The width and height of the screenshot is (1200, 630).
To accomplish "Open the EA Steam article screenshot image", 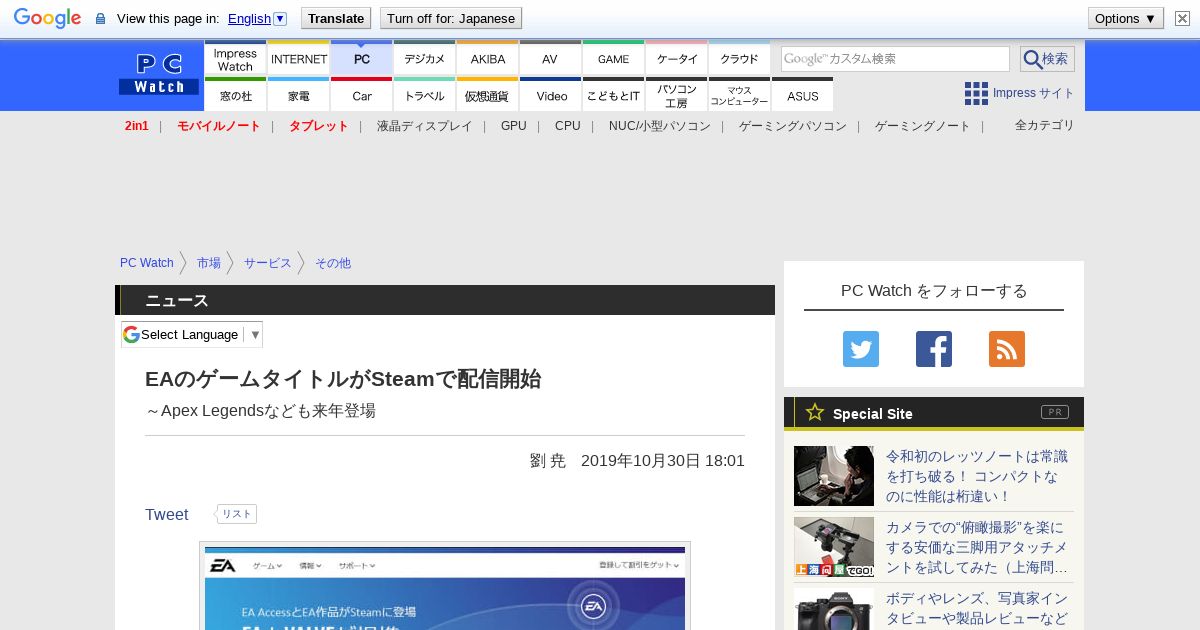I will [445, 586].
